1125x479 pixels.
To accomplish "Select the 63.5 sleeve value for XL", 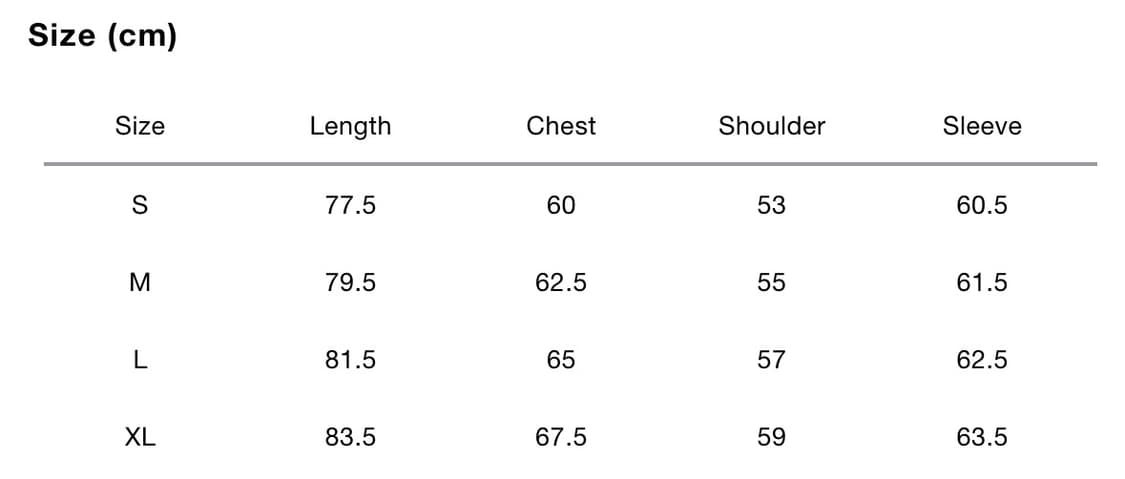I will coord(982,437).
